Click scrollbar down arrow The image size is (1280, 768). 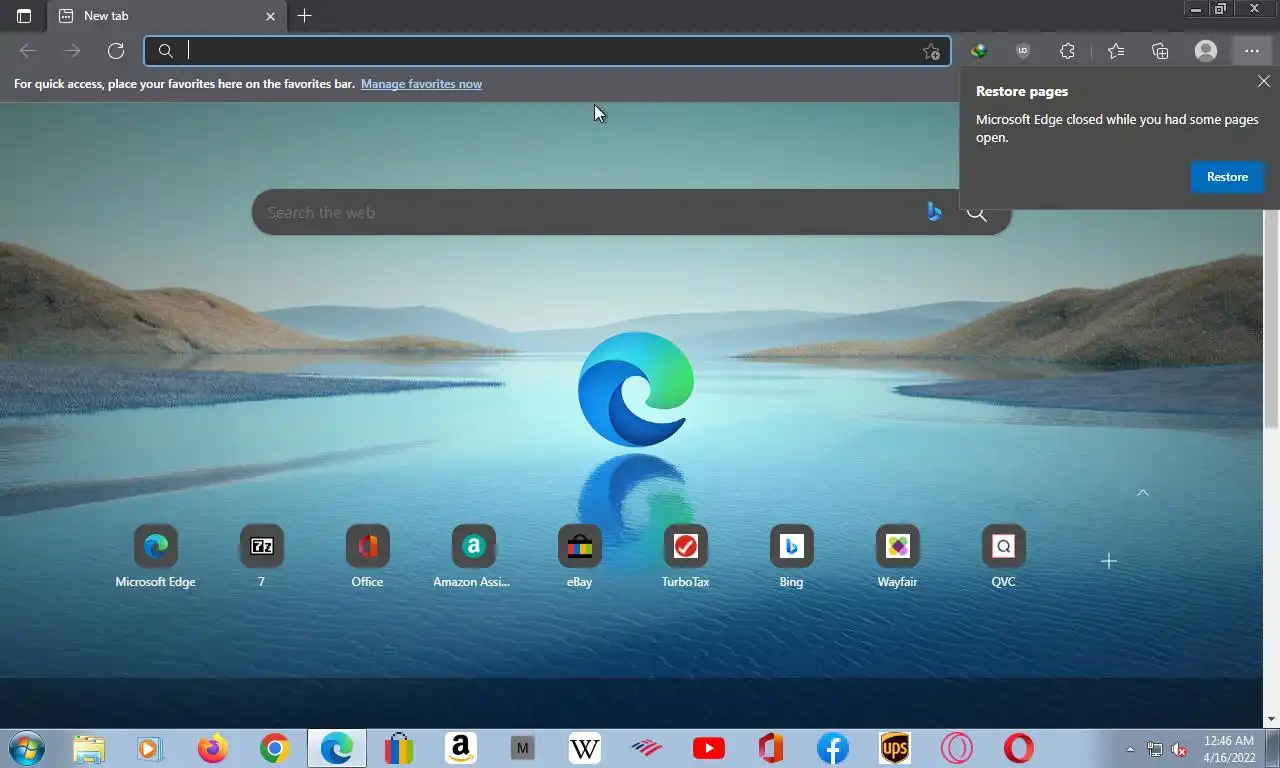pos(1271,719)
